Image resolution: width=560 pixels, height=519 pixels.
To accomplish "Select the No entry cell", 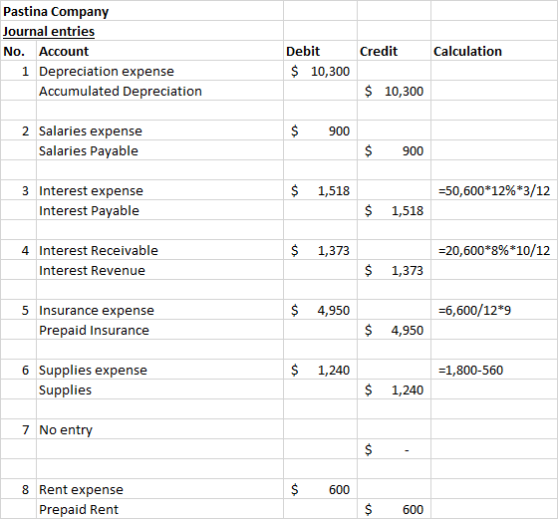I will pos(160,429).
